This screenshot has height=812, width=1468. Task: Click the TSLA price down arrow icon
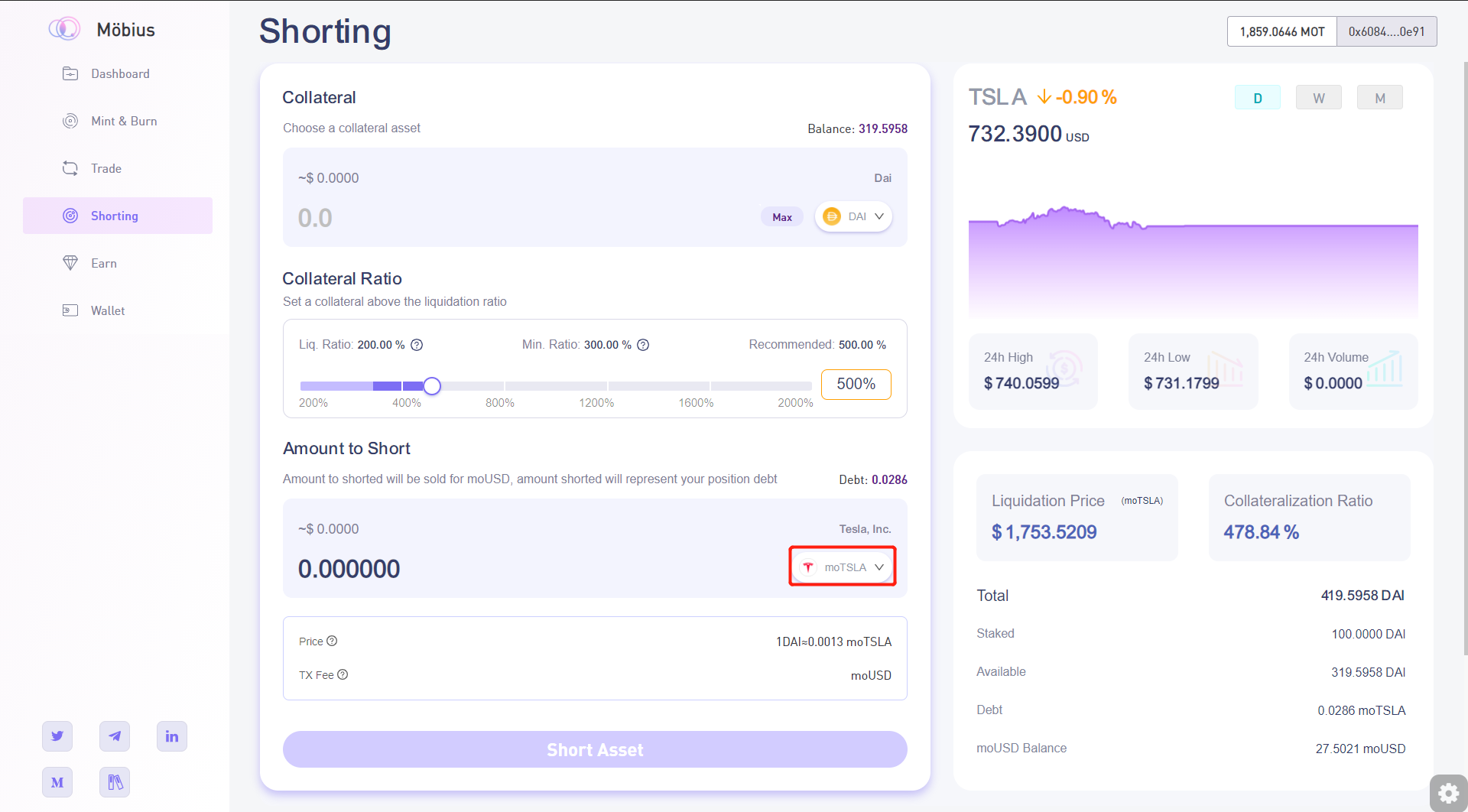pos(1044,97)
